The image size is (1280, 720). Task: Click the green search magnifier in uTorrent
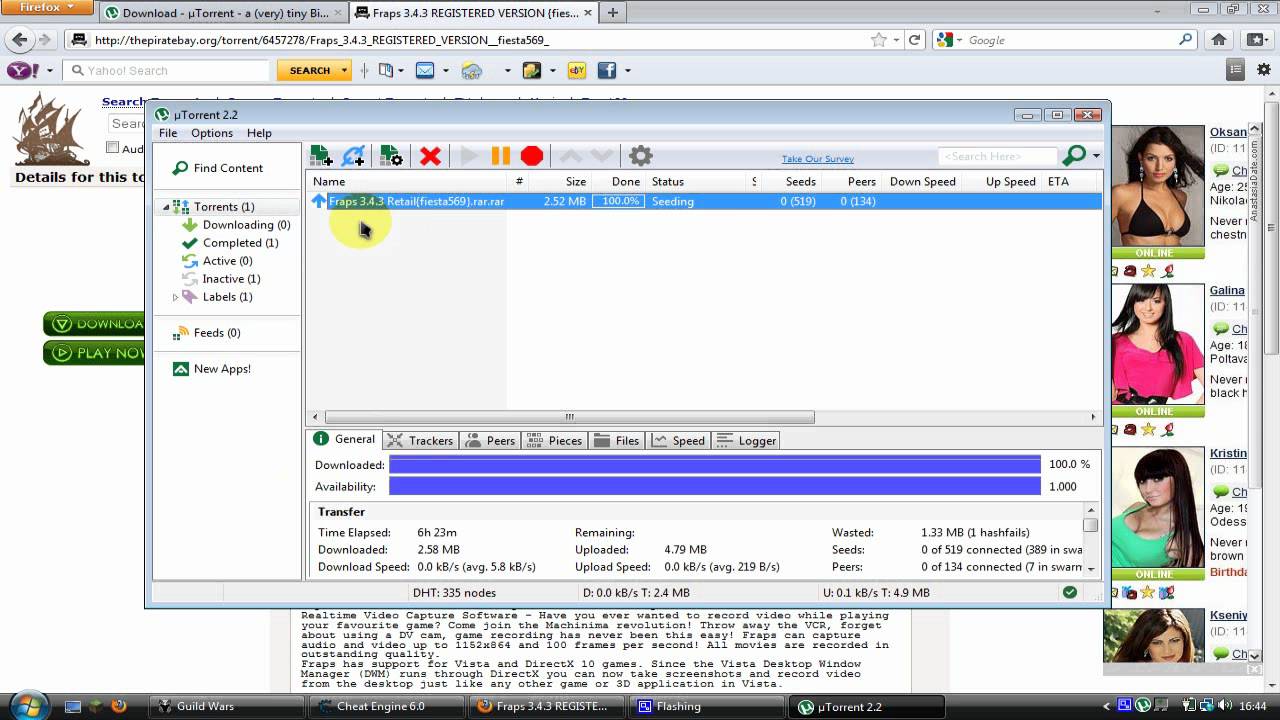coord(1074,155)
